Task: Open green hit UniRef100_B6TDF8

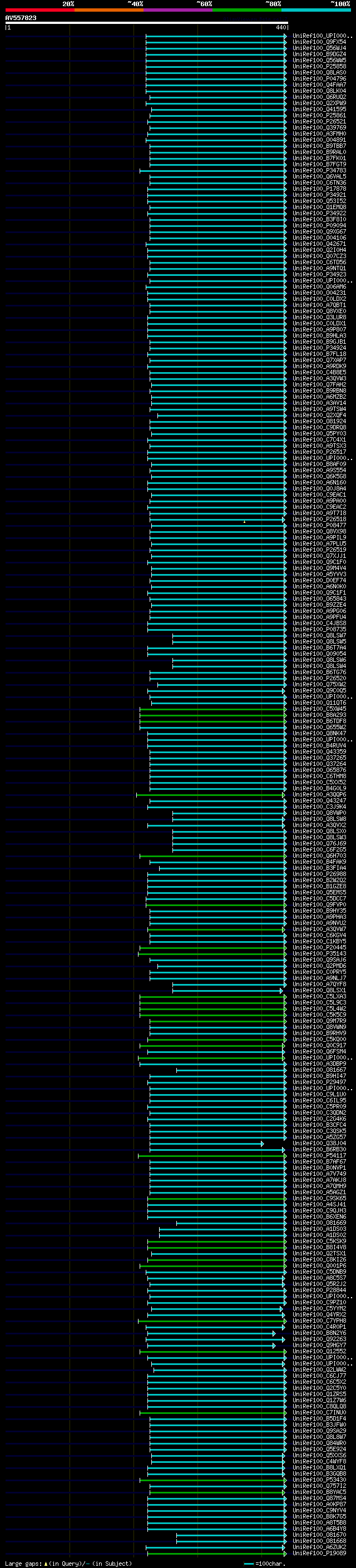Action: [319, 721]
